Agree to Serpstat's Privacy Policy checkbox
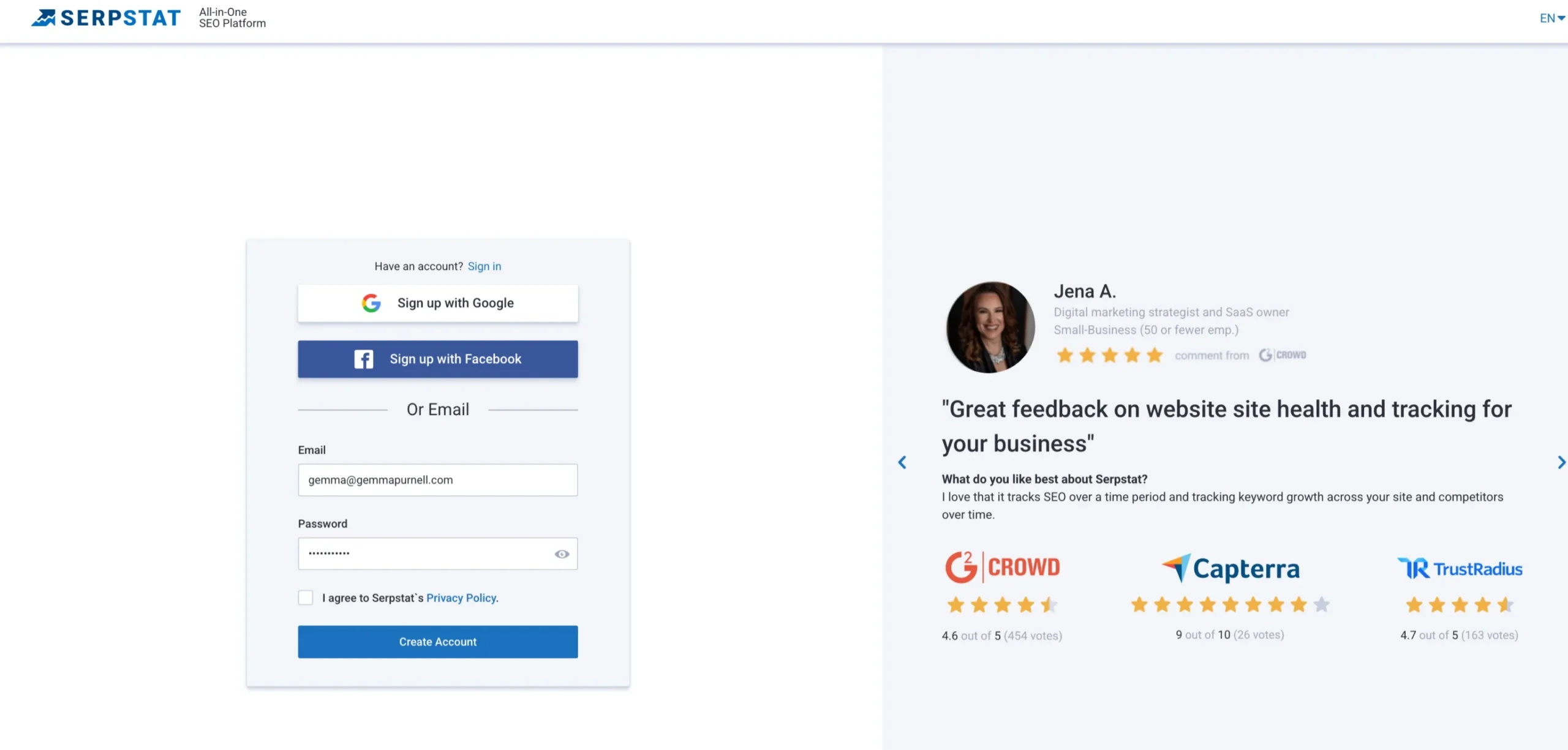Screen dimensions: 1568x750 click(305, 597)
